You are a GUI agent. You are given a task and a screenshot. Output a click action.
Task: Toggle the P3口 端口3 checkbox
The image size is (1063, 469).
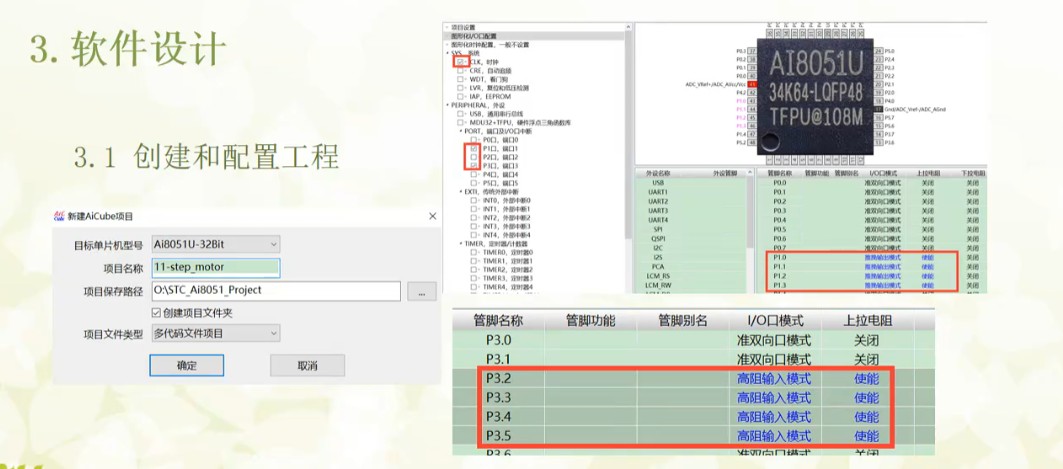(474, 166)
